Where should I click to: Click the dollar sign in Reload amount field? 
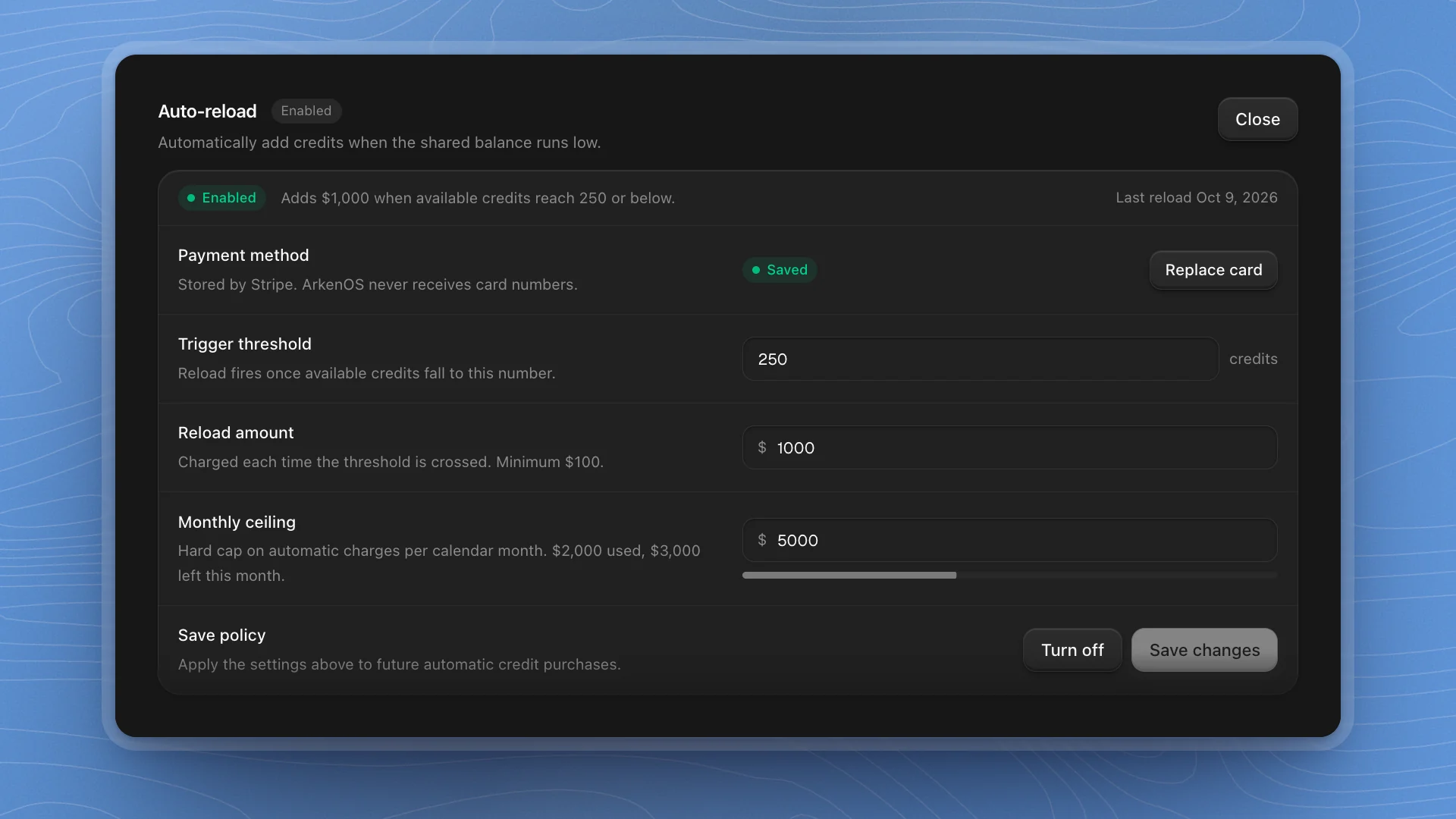[762, 447]
